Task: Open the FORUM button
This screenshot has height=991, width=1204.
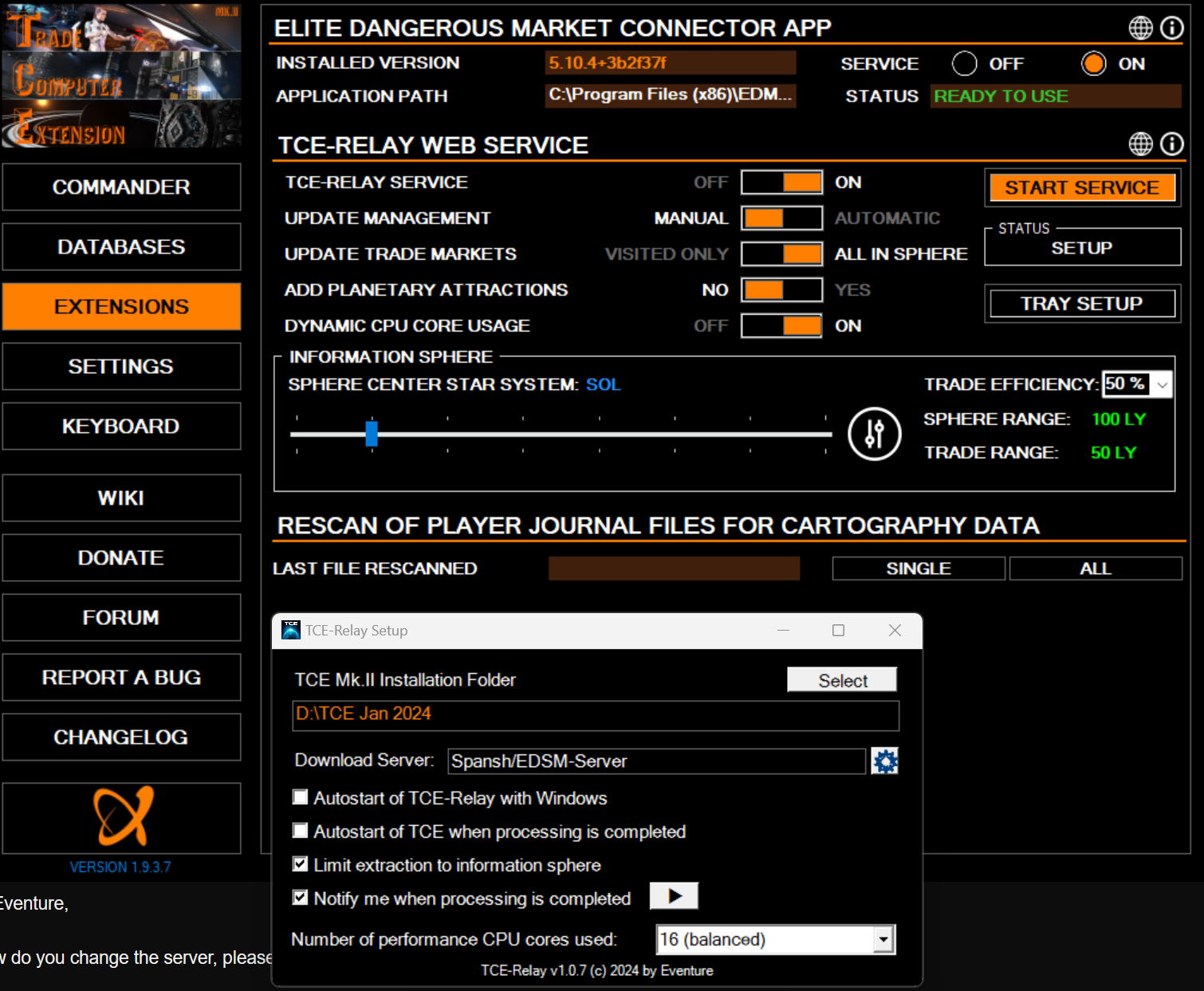Action: tap(121, 617)
